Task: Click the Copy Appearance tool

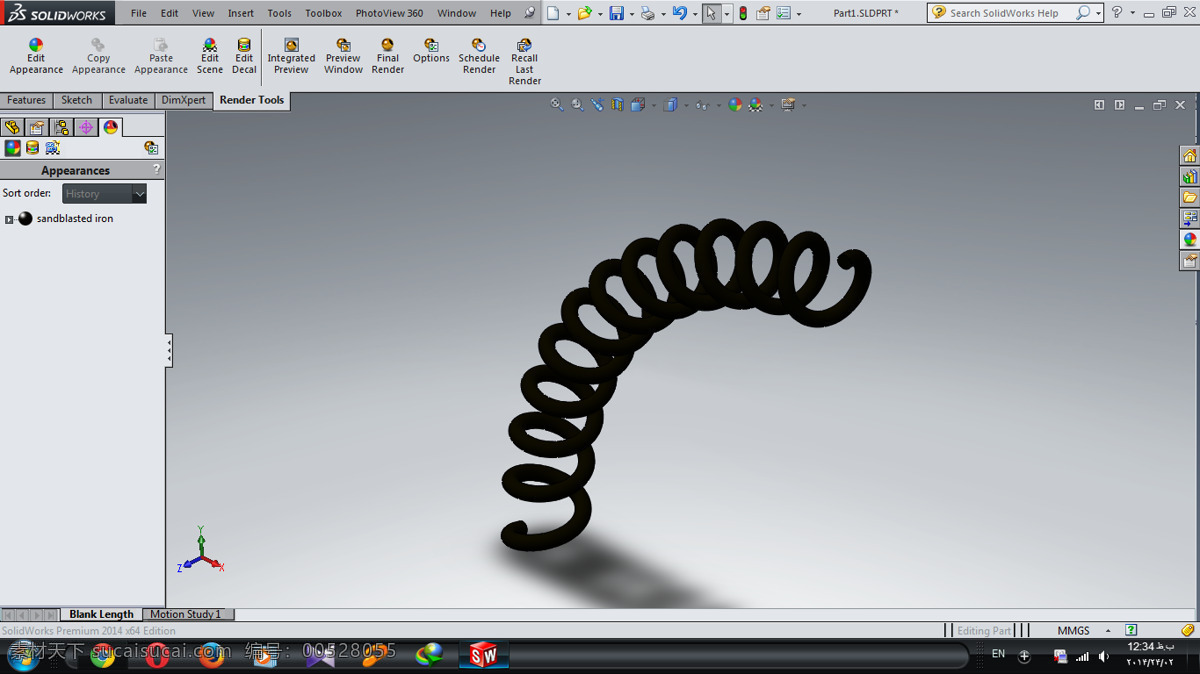Action: [x=98, y=57]
